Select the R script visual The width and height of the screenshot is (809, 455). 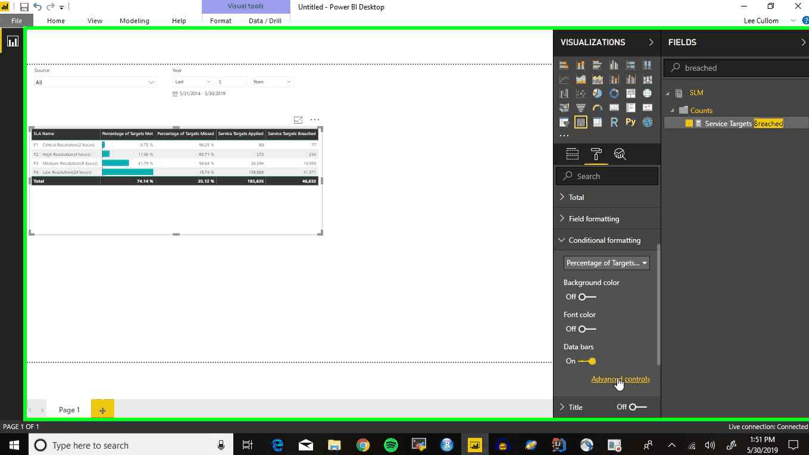pyautogui.click(x=614, y=122)
